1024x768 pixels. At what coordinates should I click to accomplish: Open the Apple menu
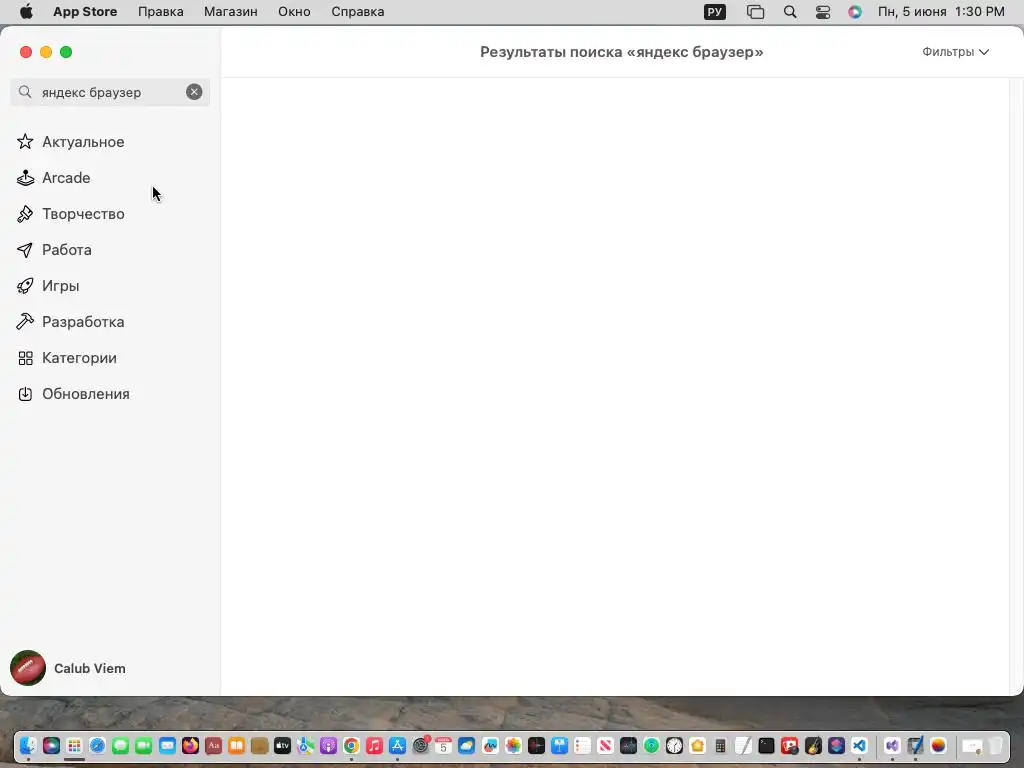coord(26,12)
